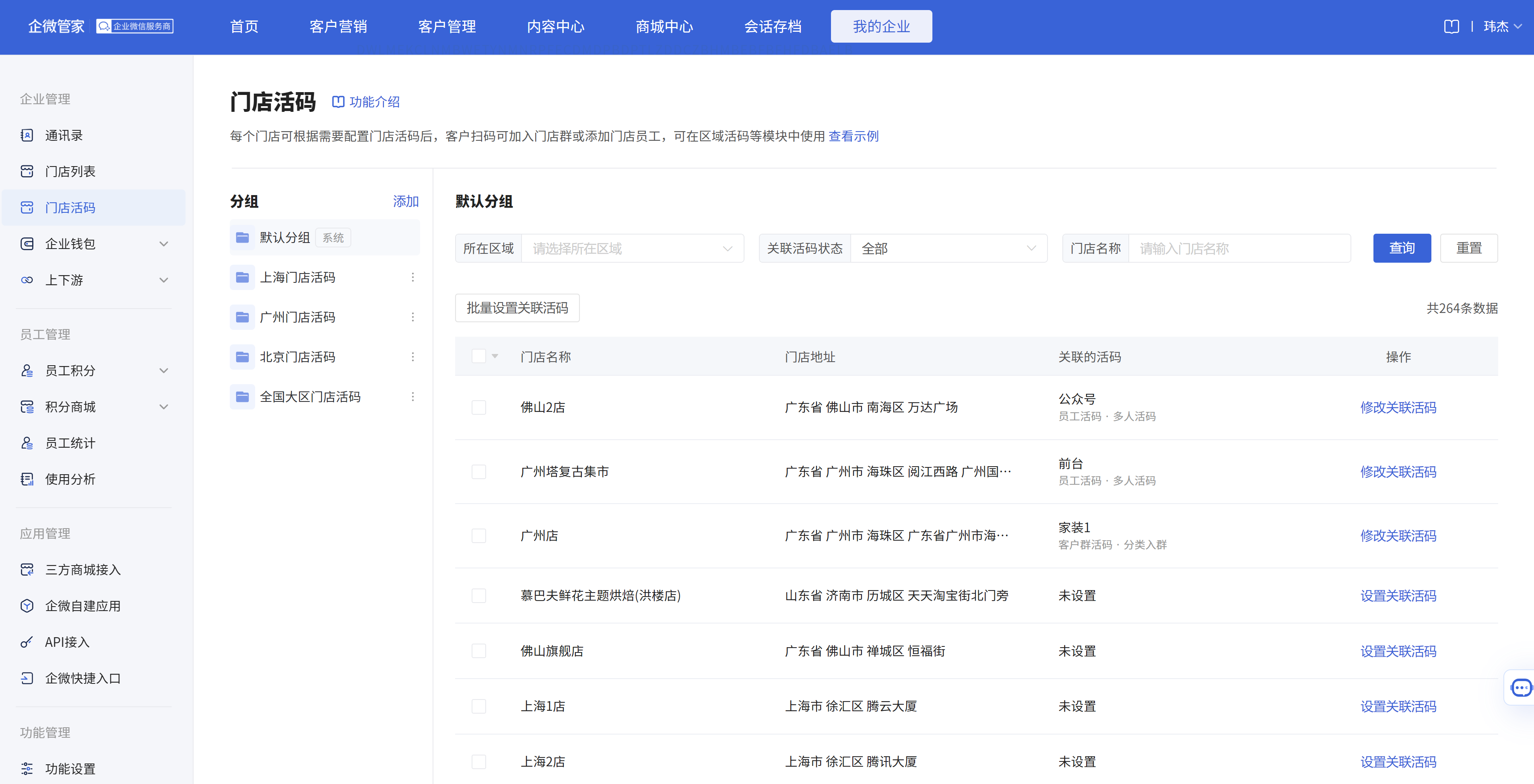Open the chat support floating icon

(1521, 687)
